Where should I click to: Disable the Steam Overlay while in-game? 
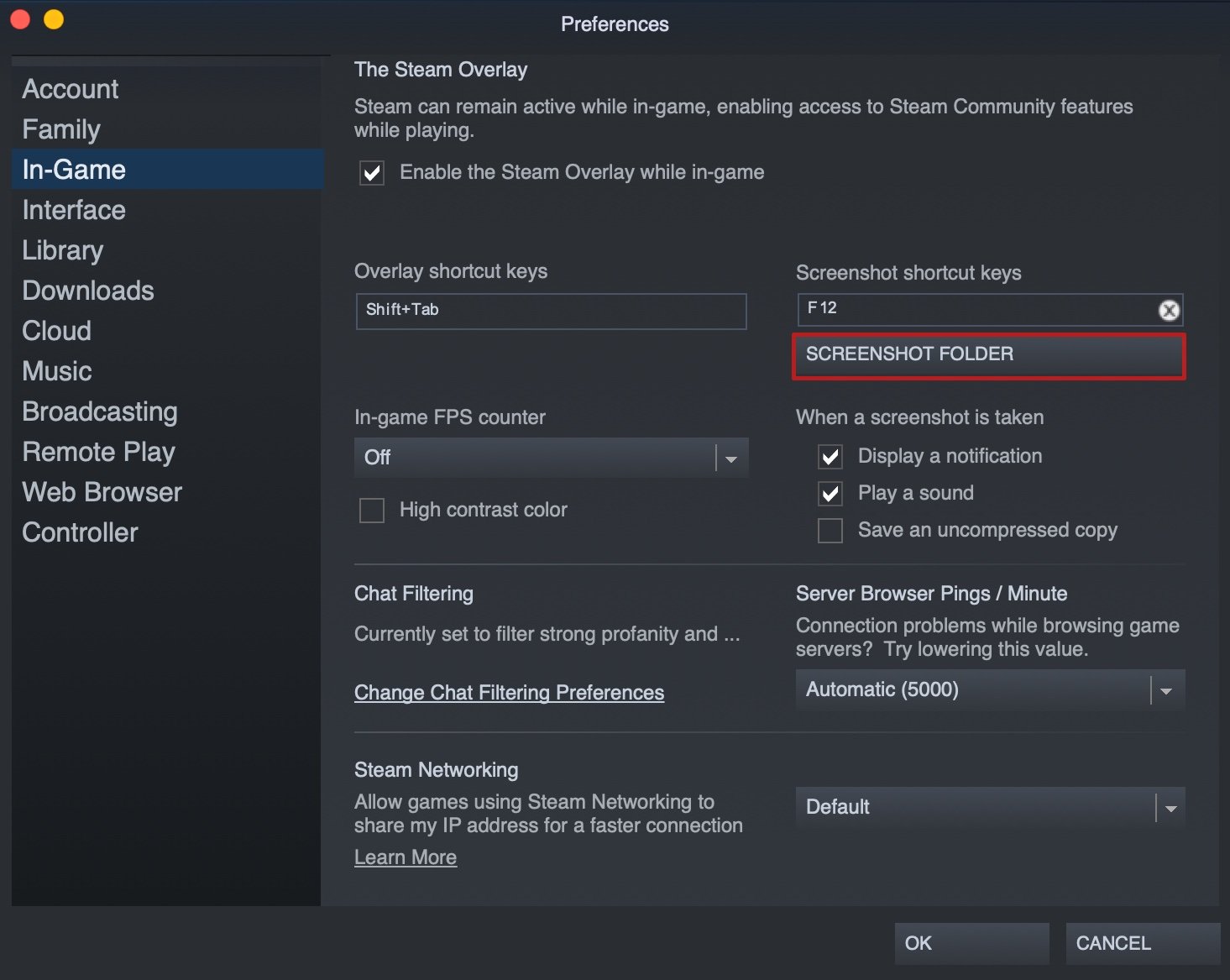(x=371, y=173)
